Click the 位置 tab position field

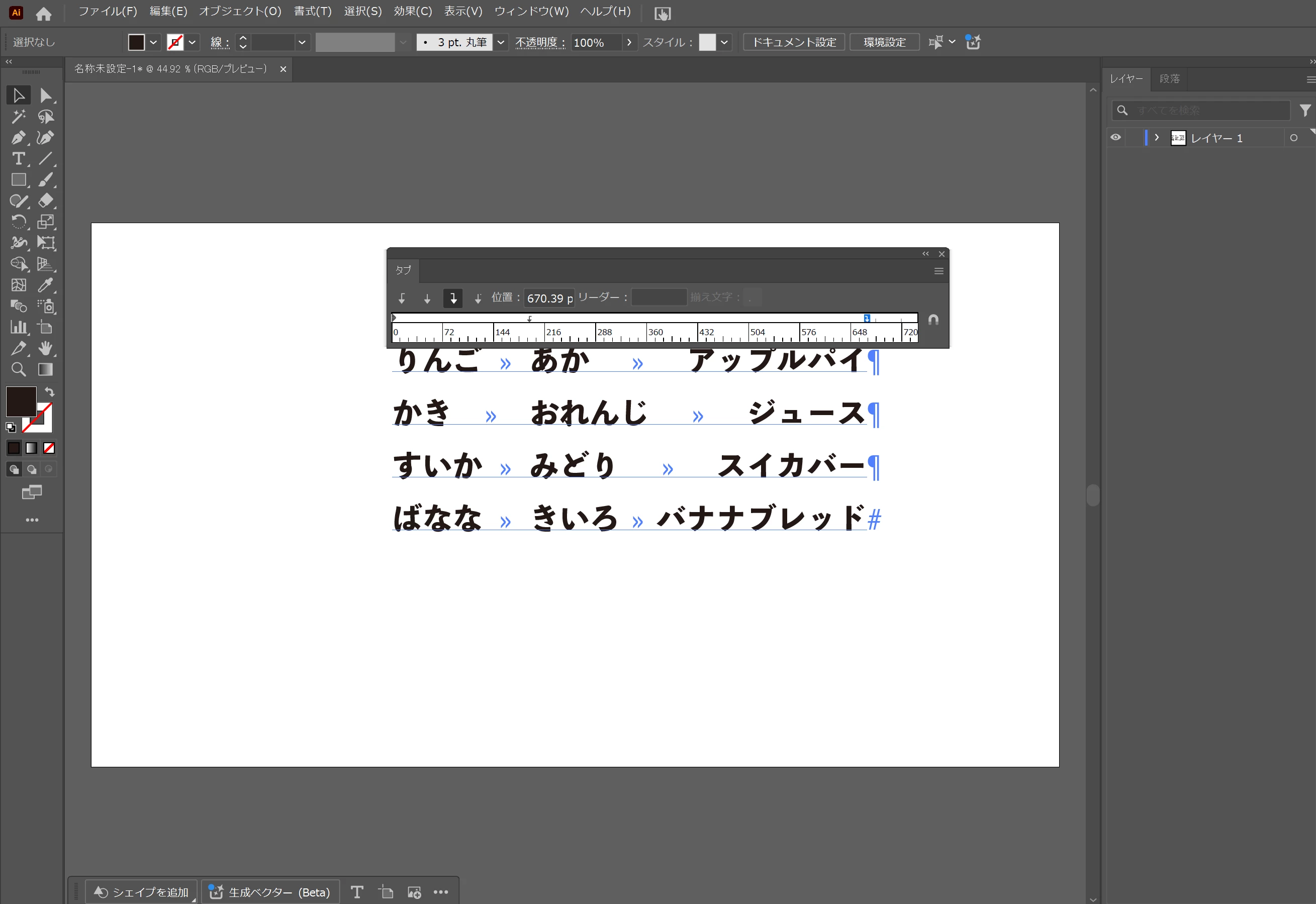[x=548, y=298]
